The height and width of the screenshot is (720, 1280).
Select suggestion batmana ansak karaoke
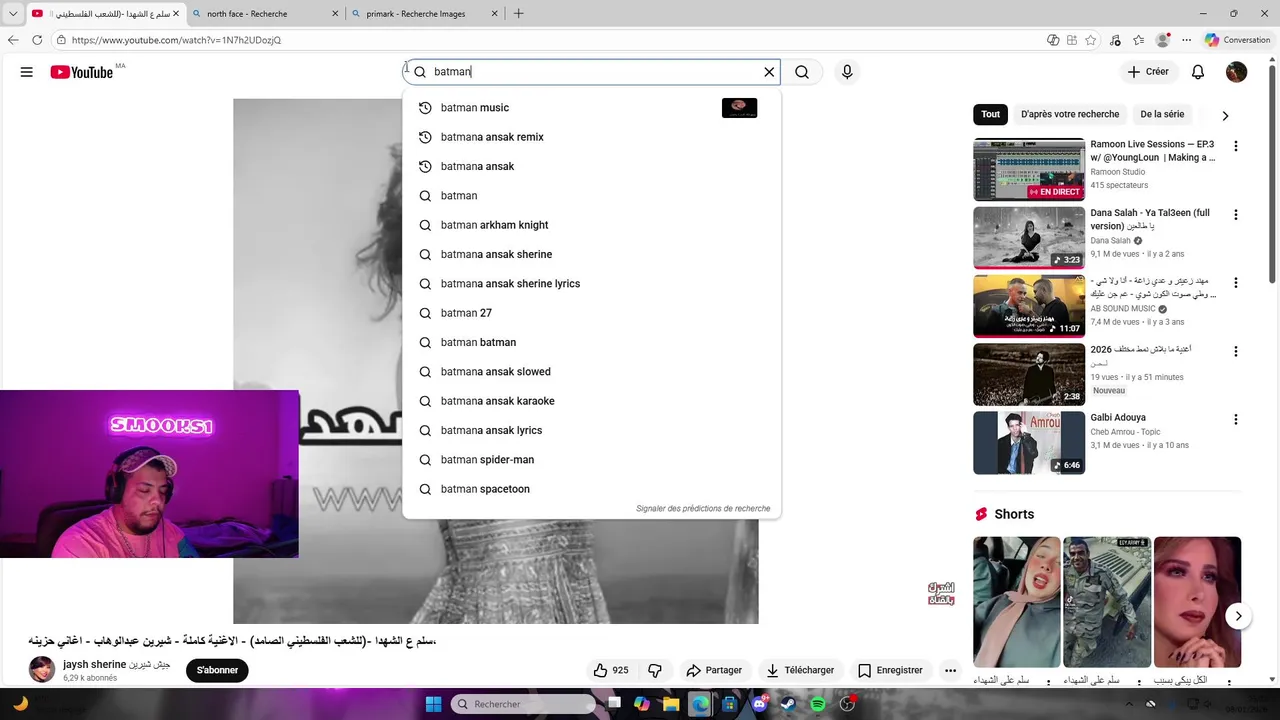(x=591, y=401)
